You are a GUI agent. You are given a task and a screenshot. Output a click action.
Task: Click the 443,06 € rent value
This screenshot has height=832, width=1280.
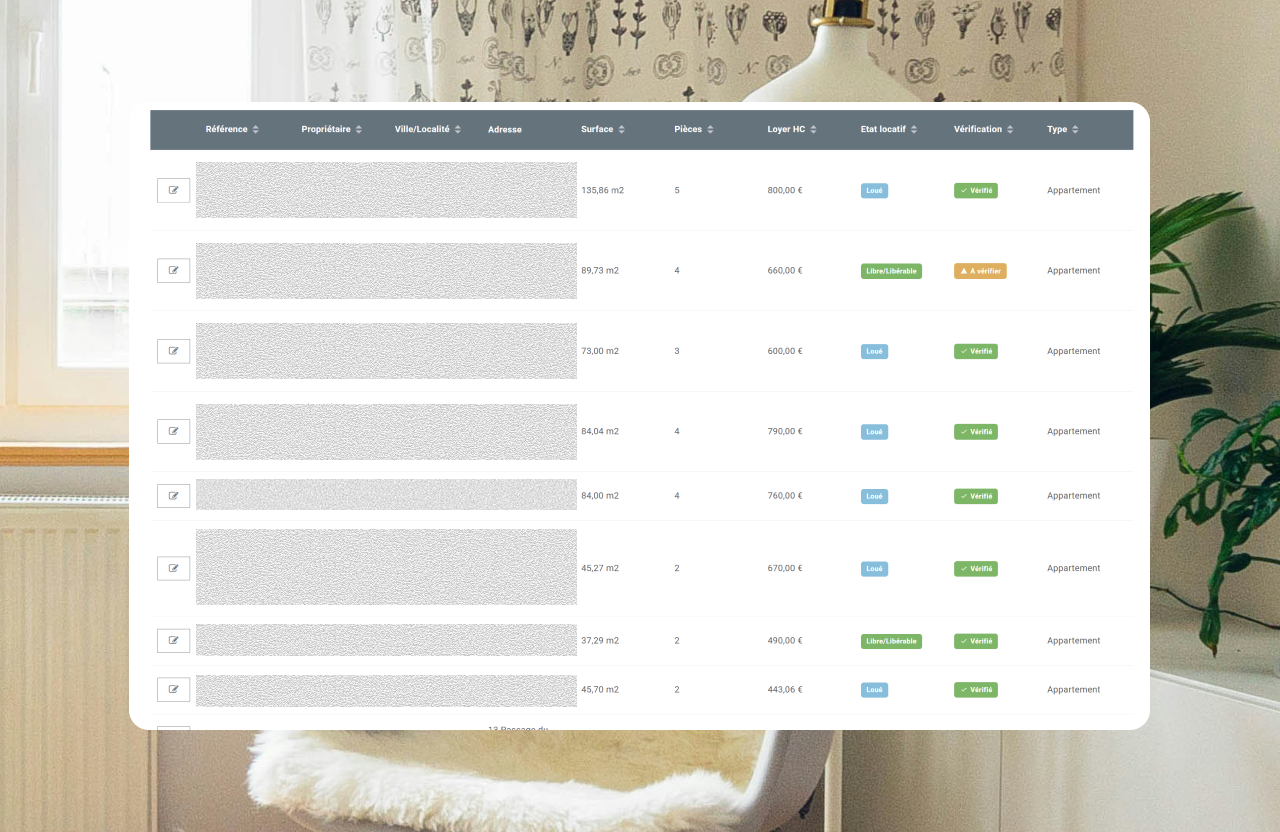point(785,689)
